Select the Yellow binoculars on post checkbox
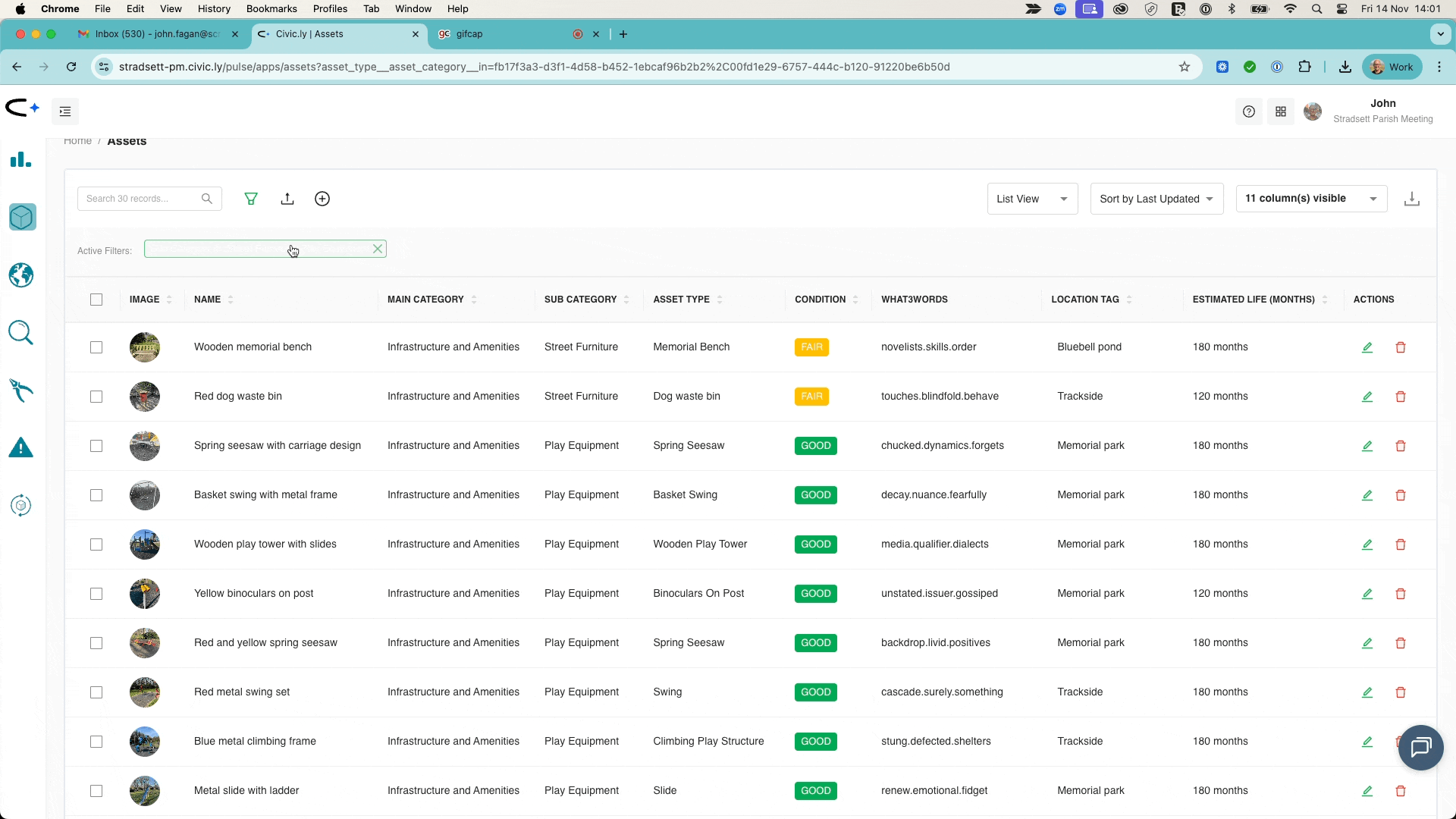The image size is (1456, 819). point(96,594)
